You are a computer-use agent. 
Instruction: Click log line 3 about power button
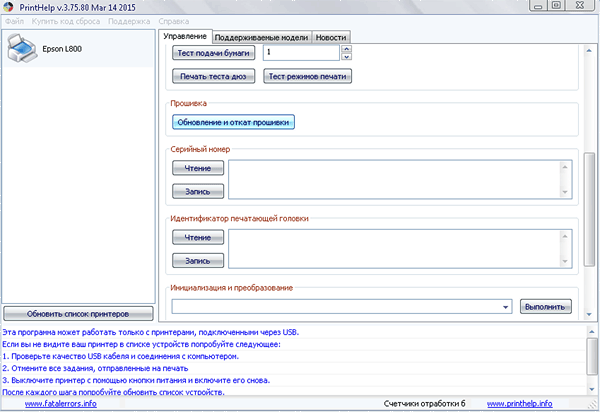pos(136,380)
